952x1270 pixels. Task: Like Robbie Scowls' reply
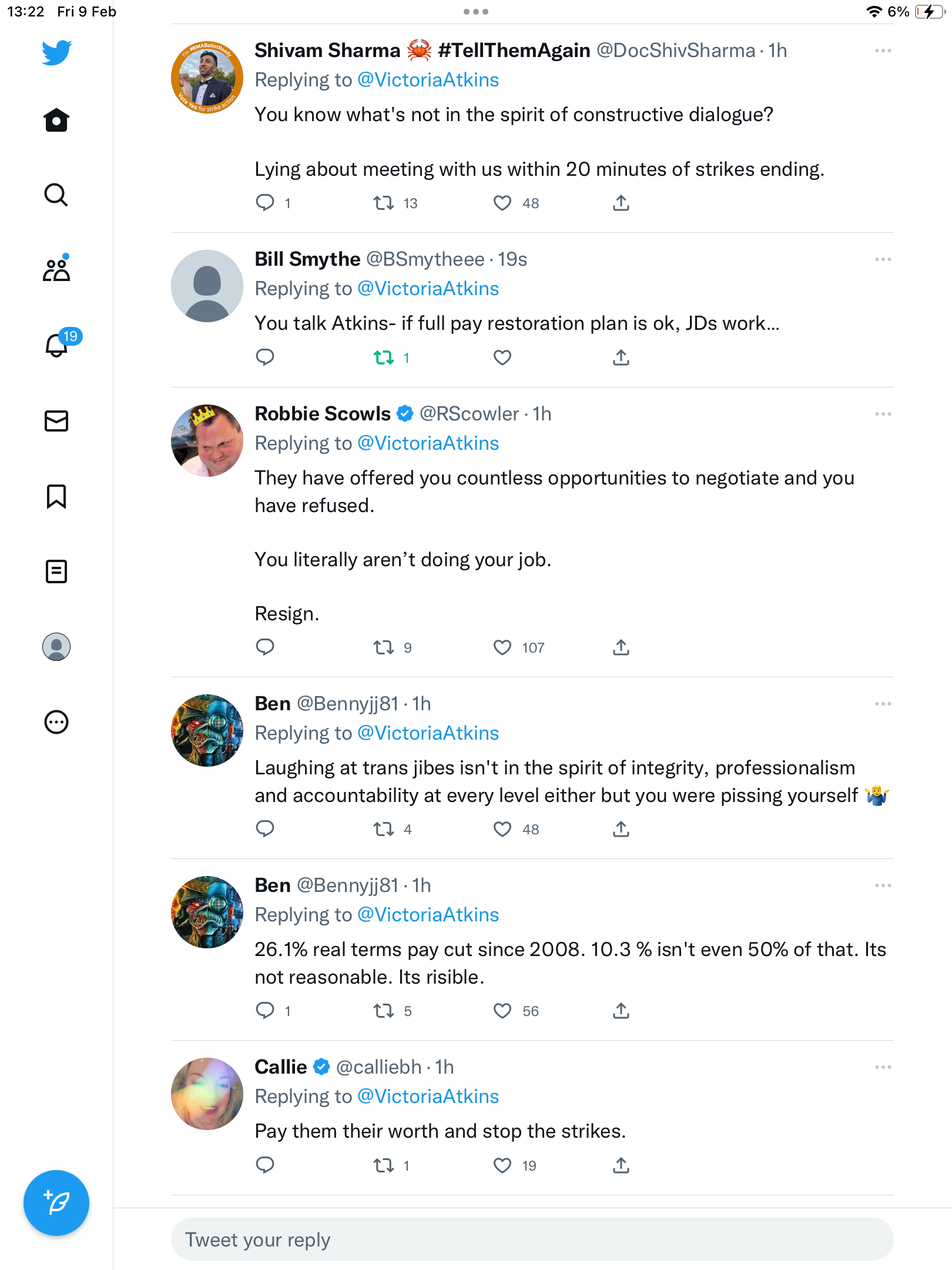pos(502,647)
